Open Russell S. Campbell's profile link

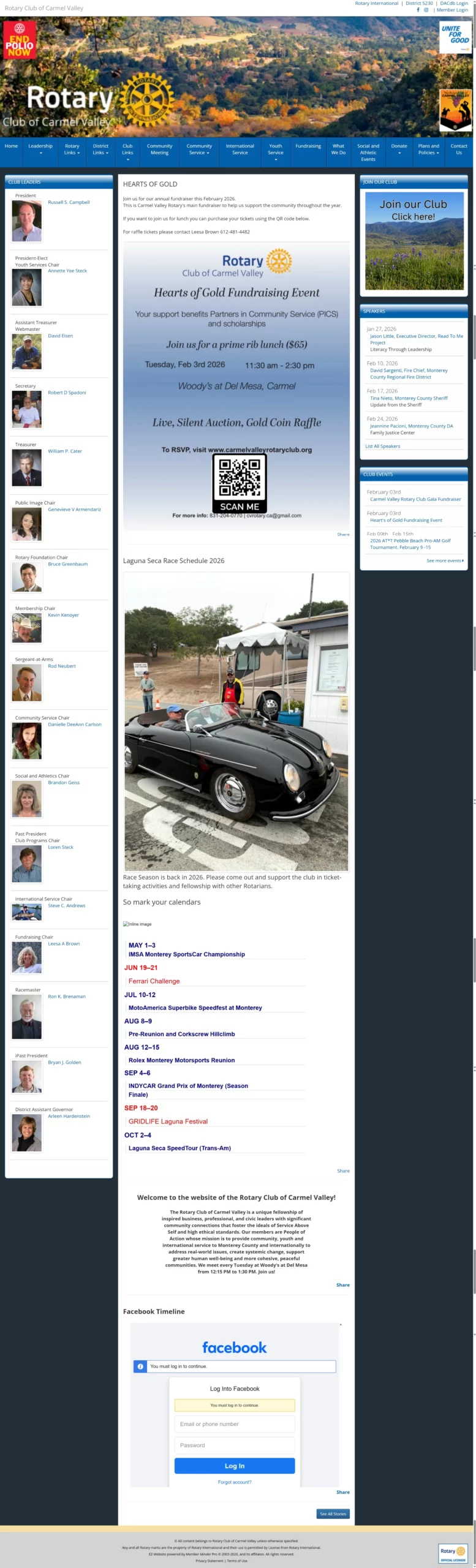(x=69, y=202)
